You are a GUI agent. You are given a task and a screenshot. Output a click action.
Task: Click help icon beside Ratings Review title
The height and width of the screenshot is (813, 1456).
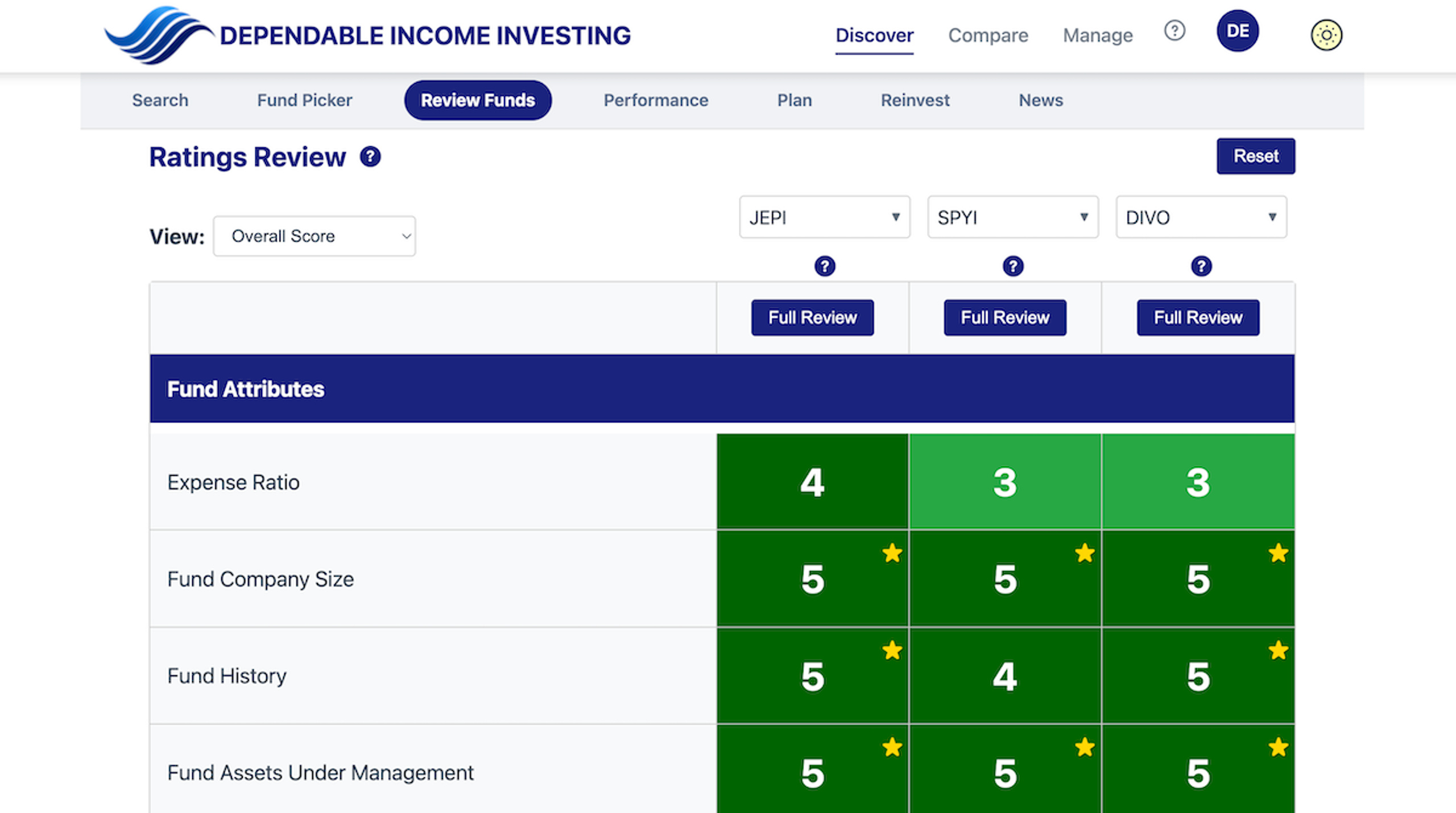coord(370,156)
